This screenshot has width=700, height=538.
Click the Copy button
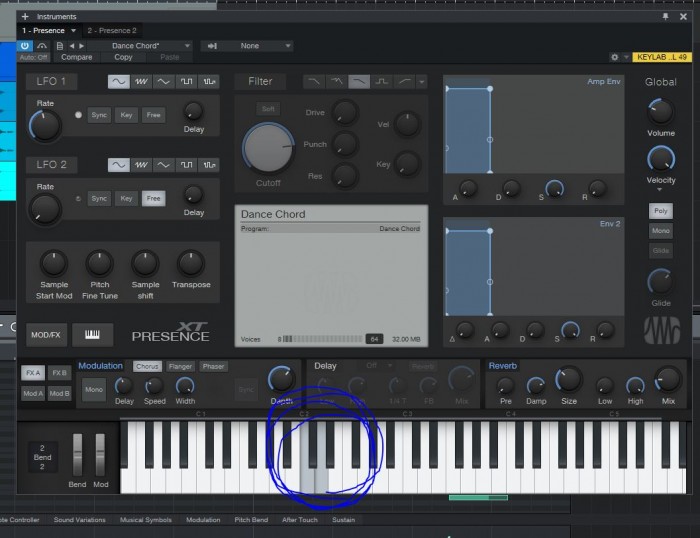[x=123, y=57]
